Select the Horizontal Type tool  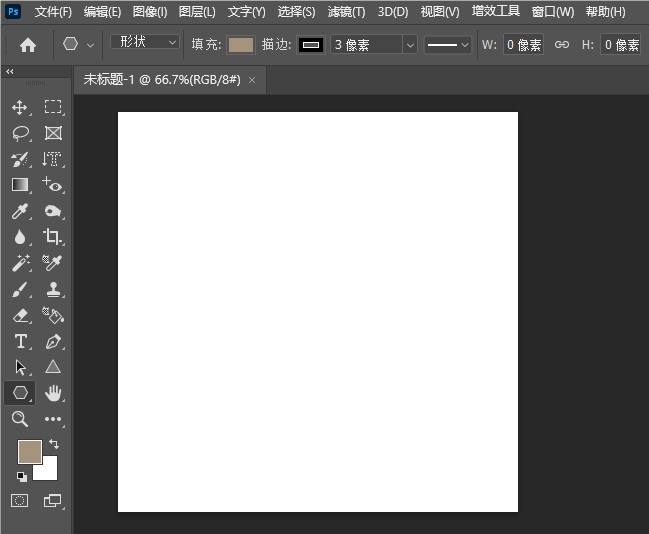tap(21, 342)
